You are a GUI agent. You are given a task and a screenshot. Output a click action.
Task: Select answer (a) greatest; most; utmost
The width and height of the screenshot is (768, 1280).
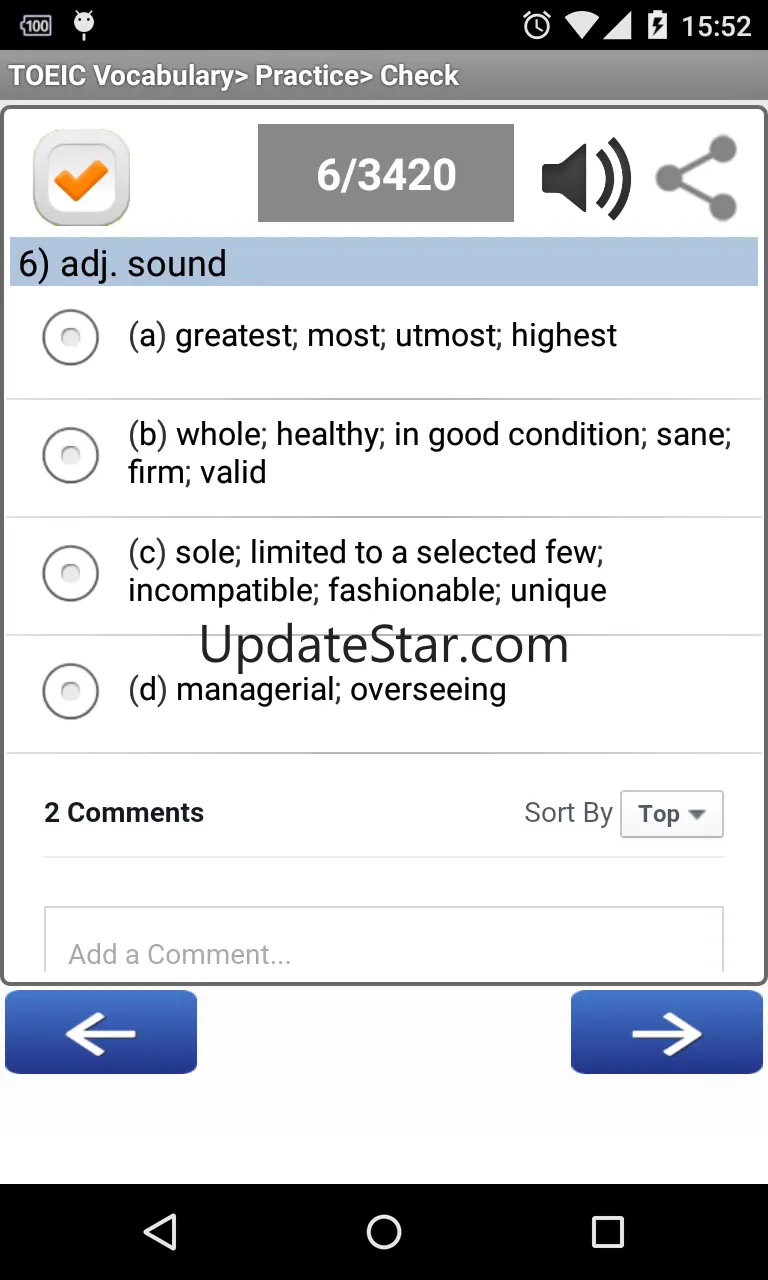click(x=71, y=337)
